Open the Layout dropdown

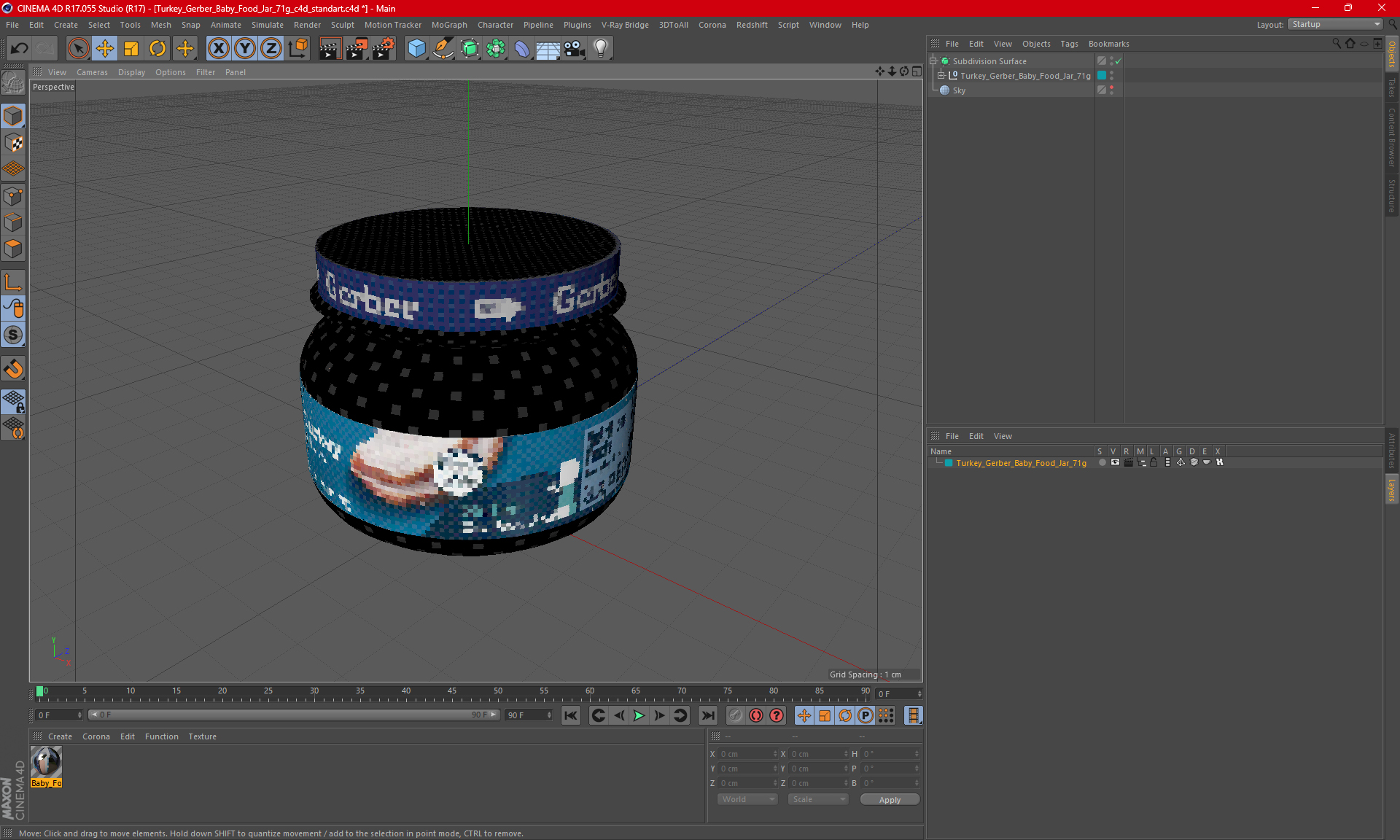[1336, 24]
